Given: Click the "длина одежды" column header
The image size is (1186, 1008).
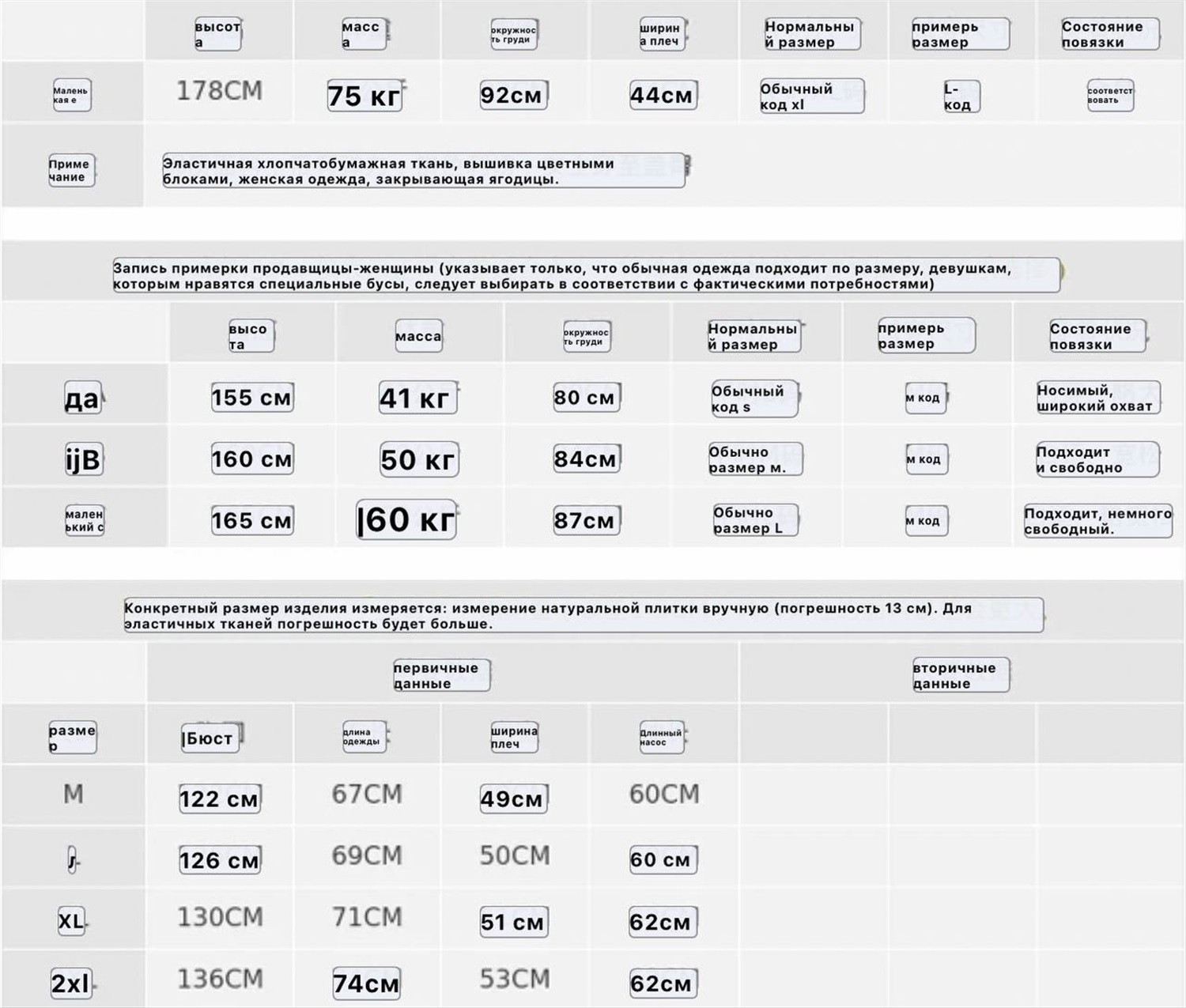Looking at the screenshot, I should (x=364, y=737).
